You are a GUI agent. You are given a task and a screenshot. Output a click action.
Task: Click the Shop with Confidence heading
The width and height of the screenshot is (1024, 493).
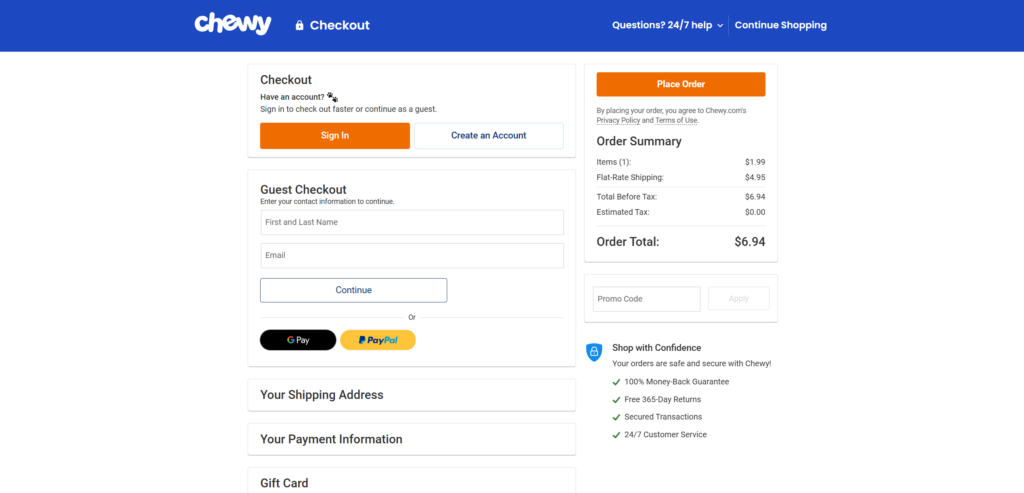[656, 348]
